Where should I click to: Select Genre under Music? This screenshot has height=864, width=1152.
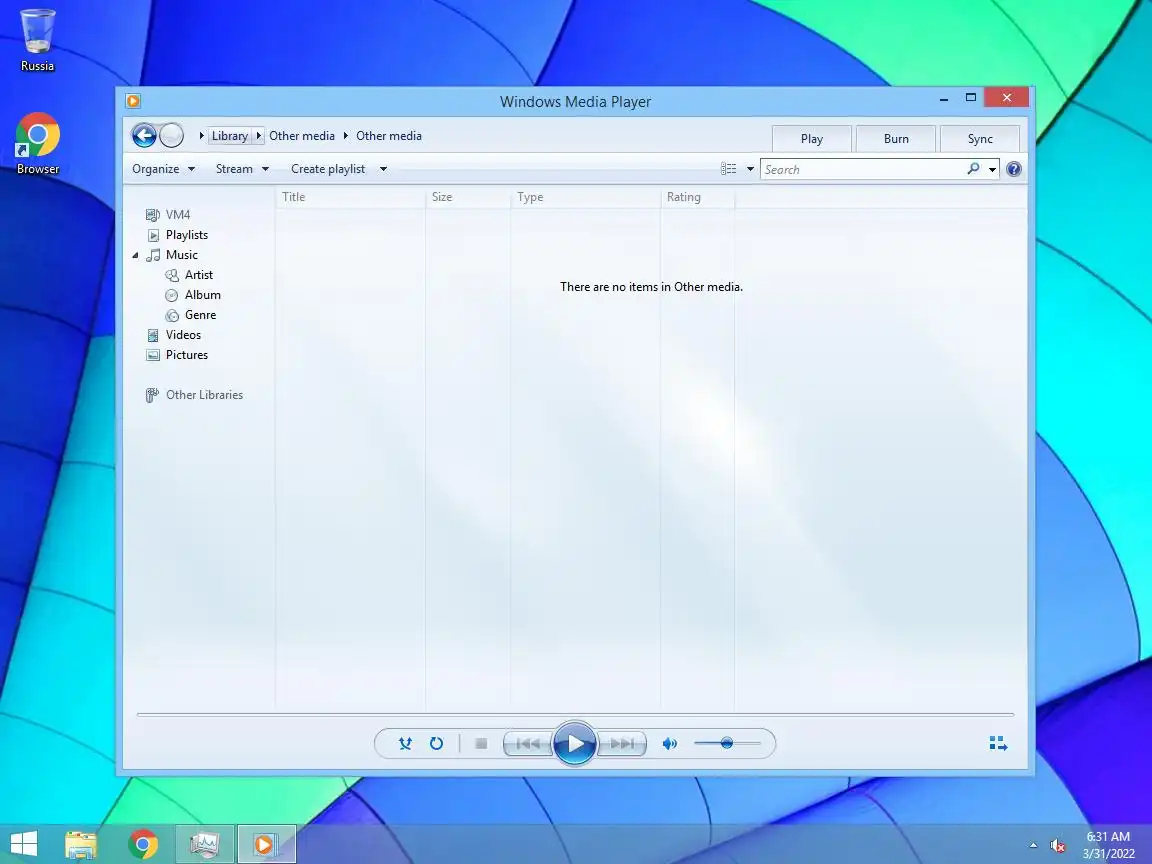pos(200,314)
